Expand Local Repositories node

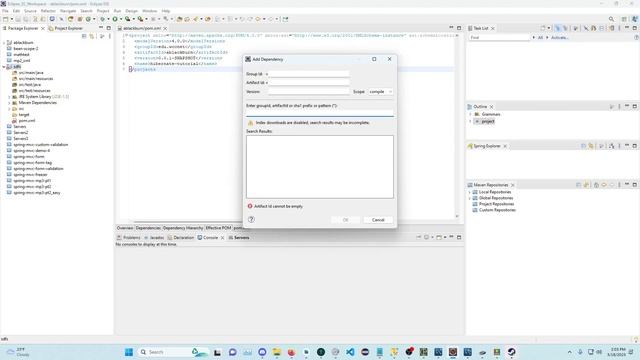coord(469,192)
